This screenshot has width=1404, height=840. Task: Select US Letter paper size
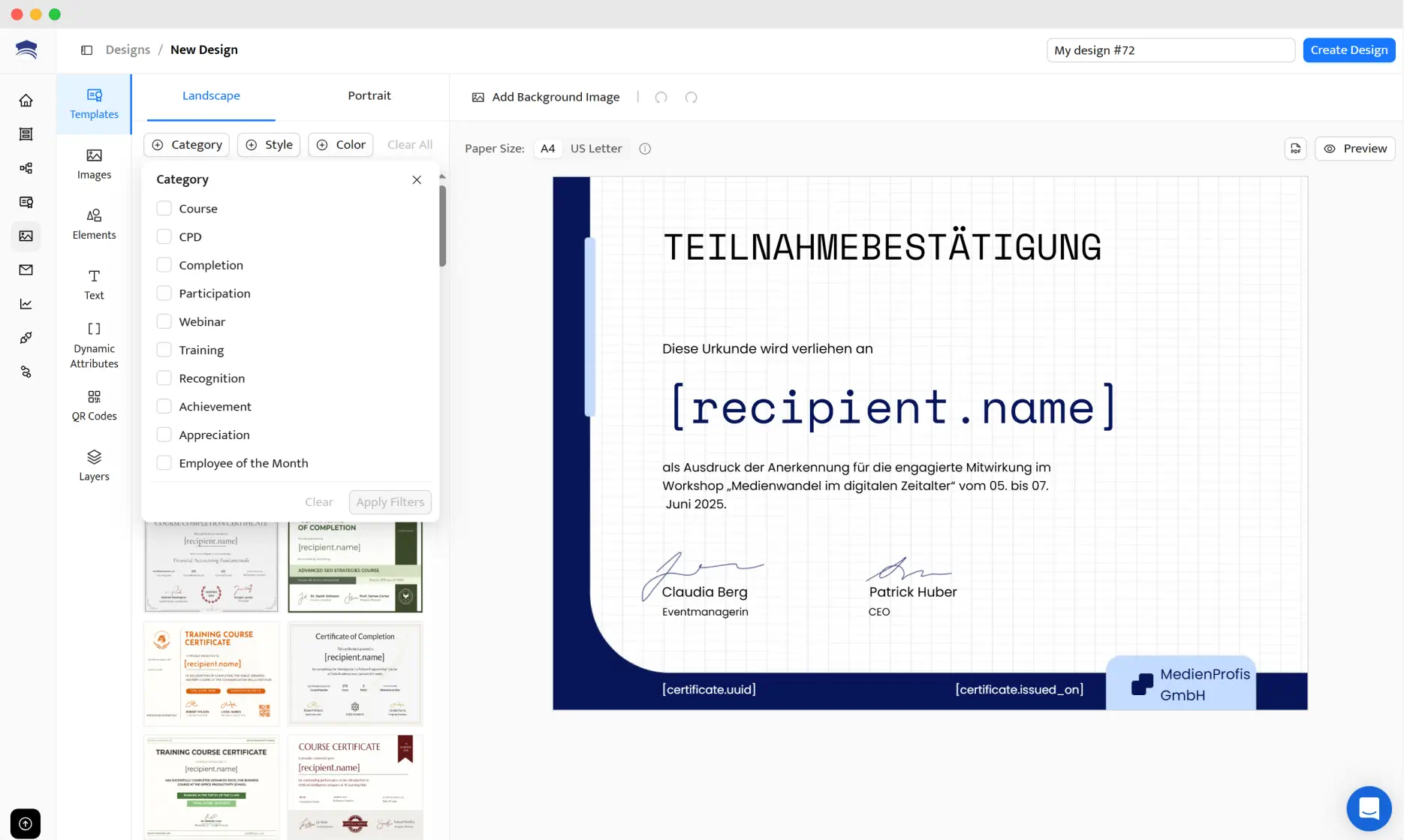(x=596, y=148)
